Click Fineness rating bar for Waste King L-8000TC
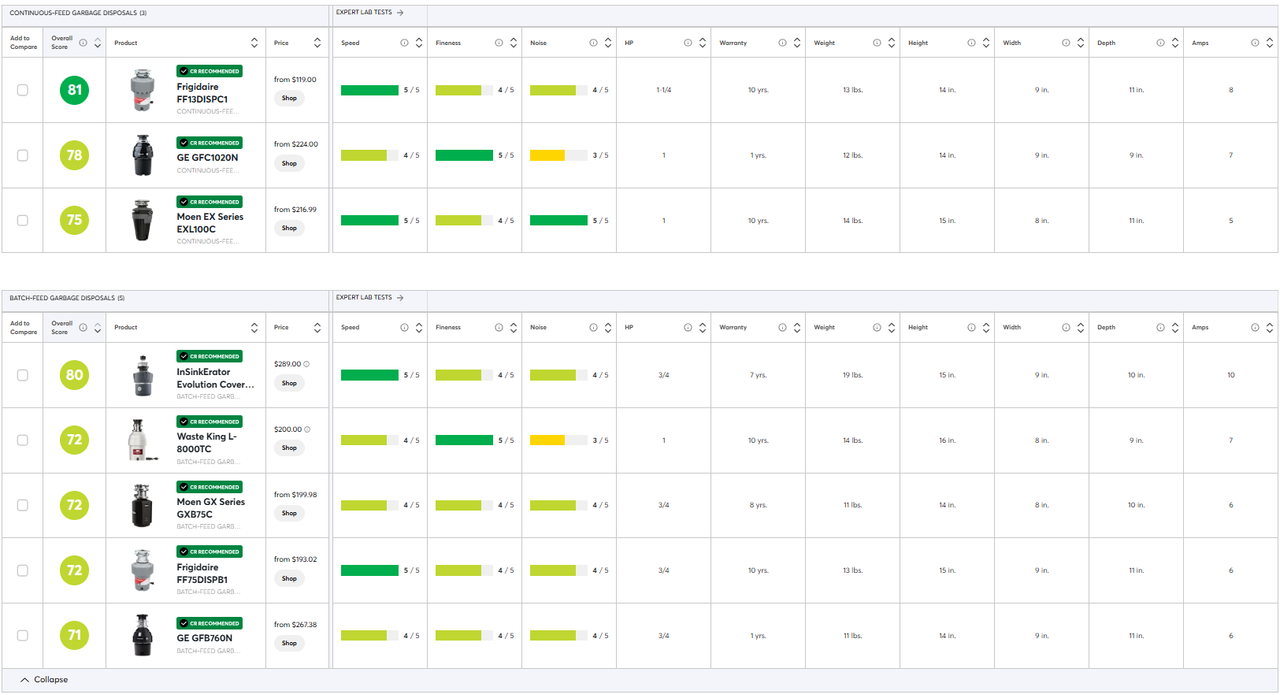 tap(464, 440)
